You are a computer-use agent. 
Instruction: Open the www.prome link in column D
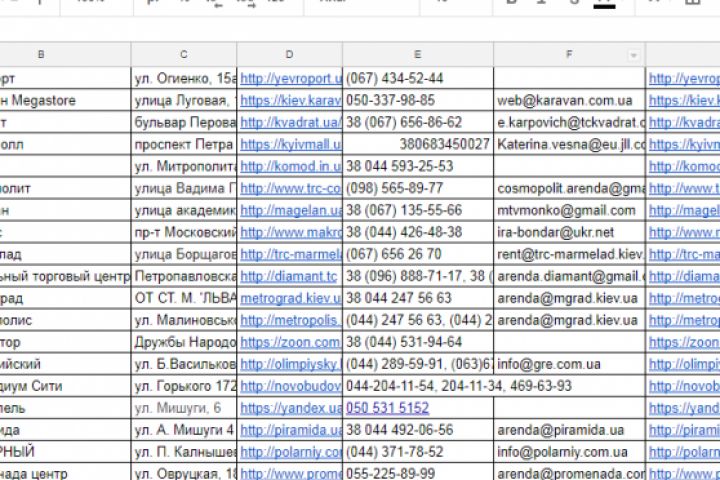[291, 474]
